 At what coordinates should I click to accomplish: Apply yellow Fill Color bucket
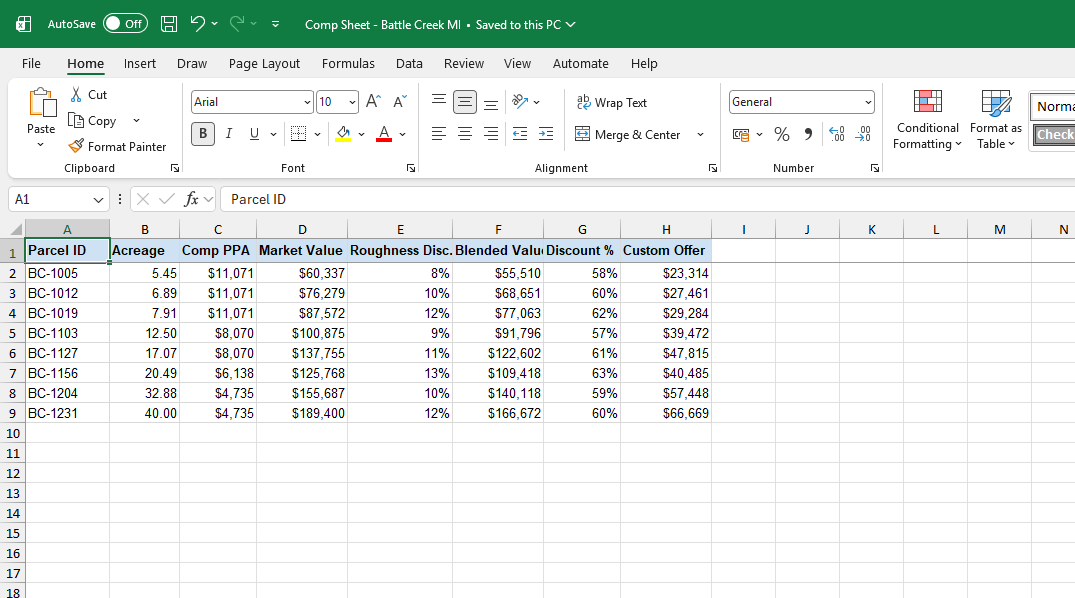point(343,134)
